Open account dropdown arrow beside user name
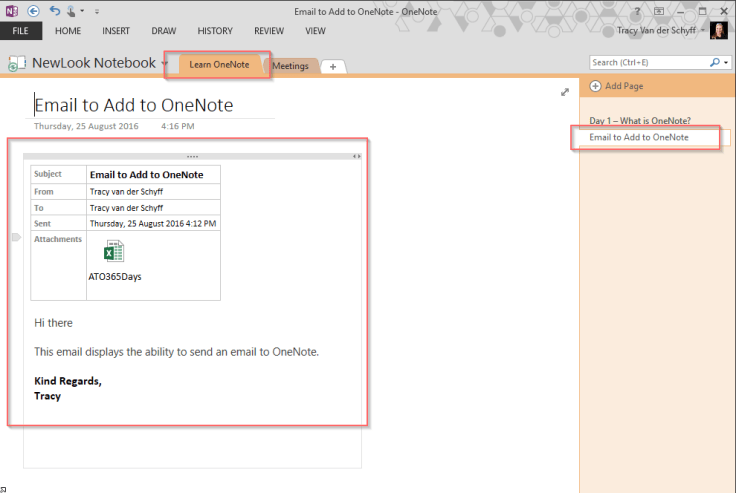 point(703,31)
